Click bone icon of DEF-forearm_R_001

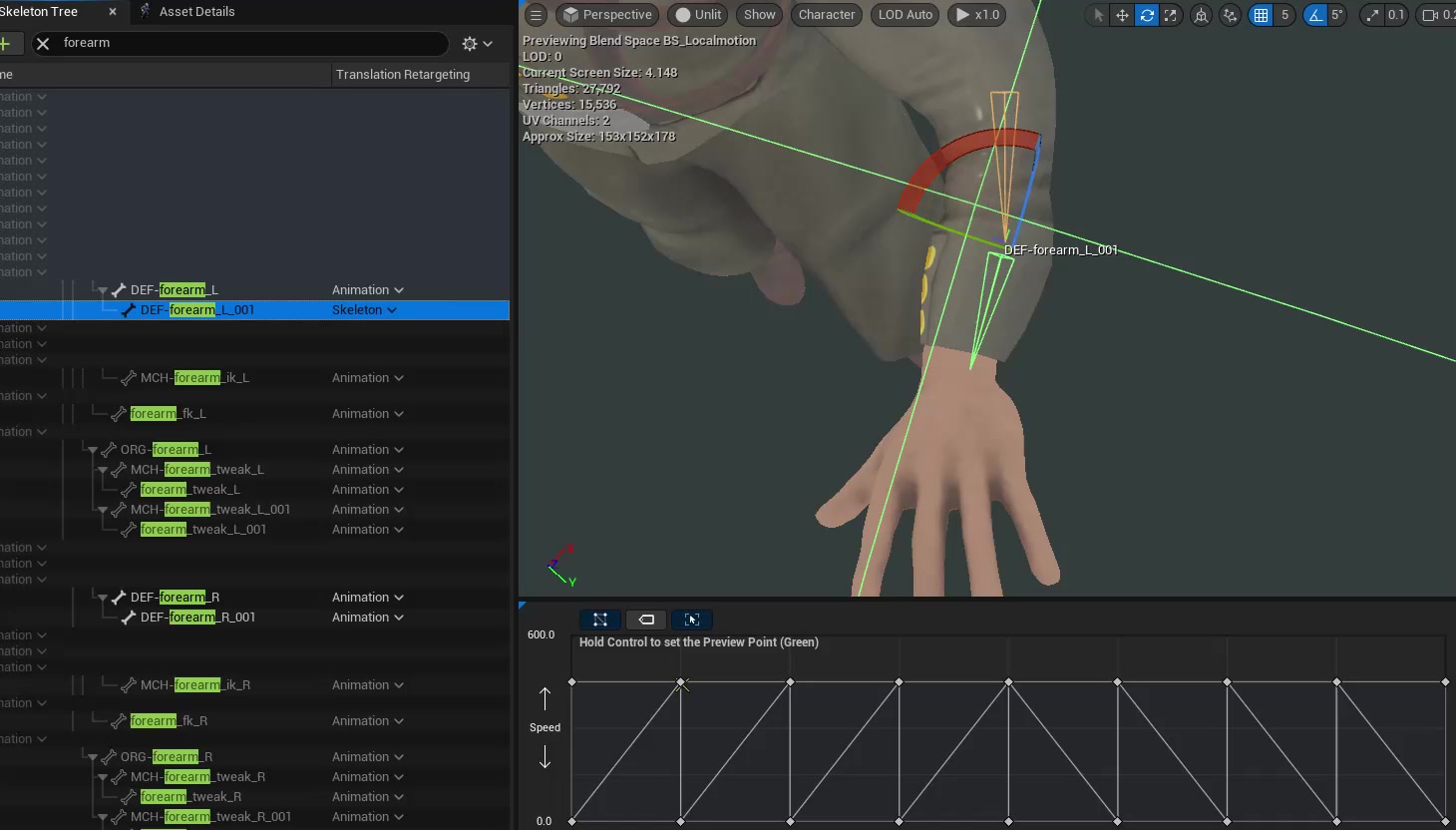129,618
